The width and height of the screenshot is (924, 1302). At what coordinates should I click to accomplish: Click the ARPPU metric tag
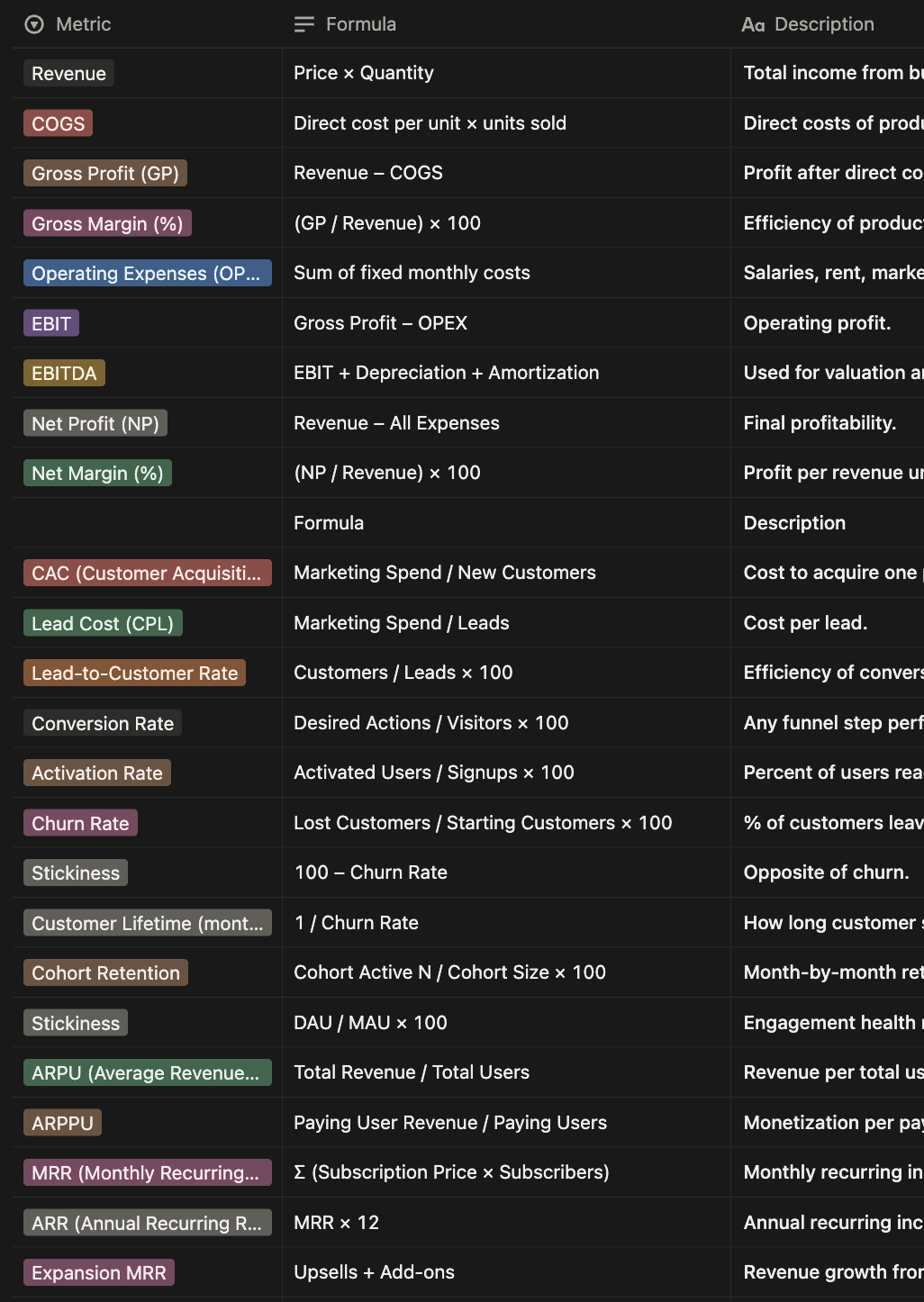pos(62,1124)
